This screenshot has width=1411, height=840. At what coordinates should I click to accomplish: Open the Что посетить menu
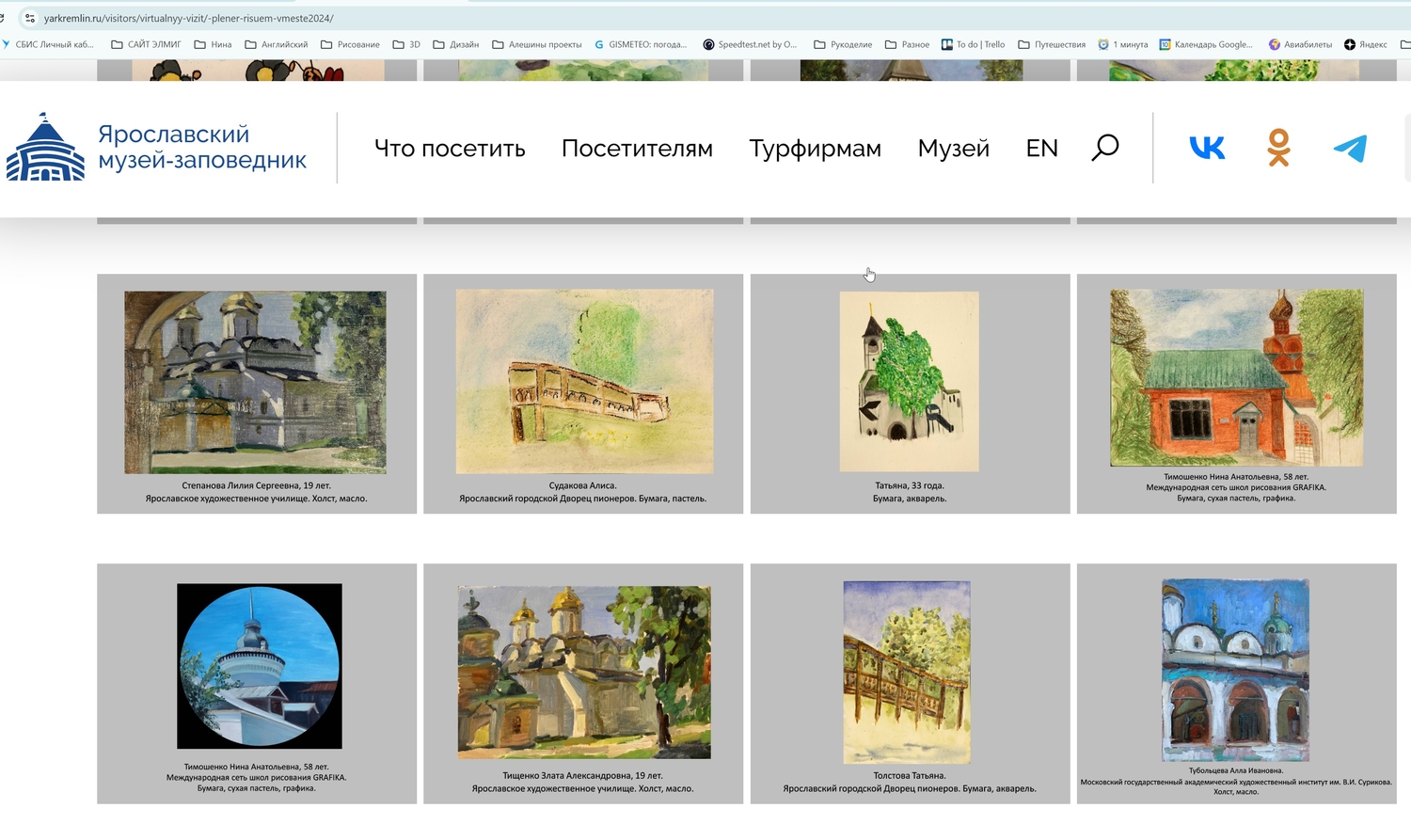pyautogui.click(x=450, y=149)
